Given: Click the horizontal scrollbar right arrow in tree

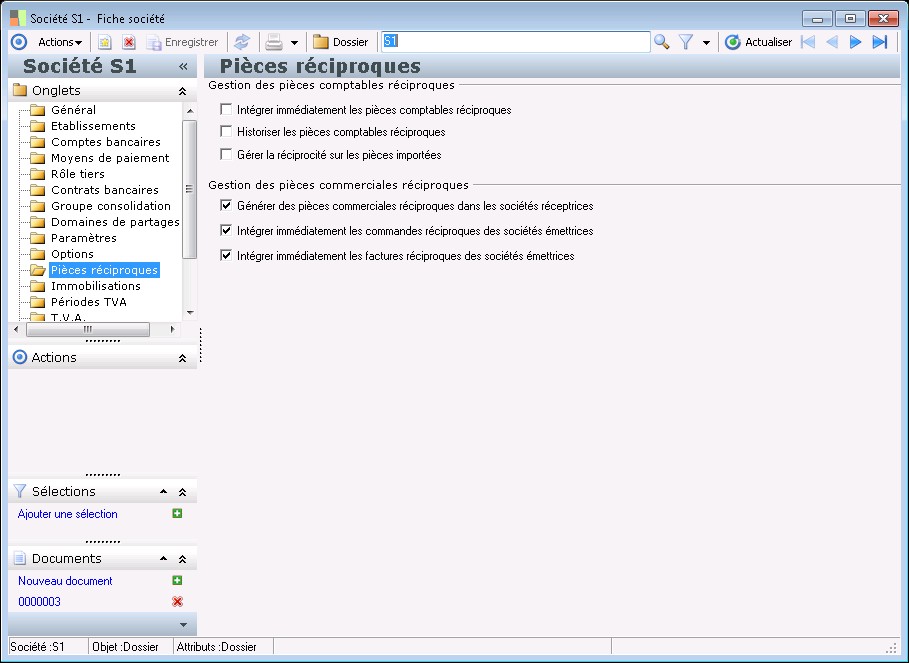Looking at the screenshot, I should (x=172, y=329).
